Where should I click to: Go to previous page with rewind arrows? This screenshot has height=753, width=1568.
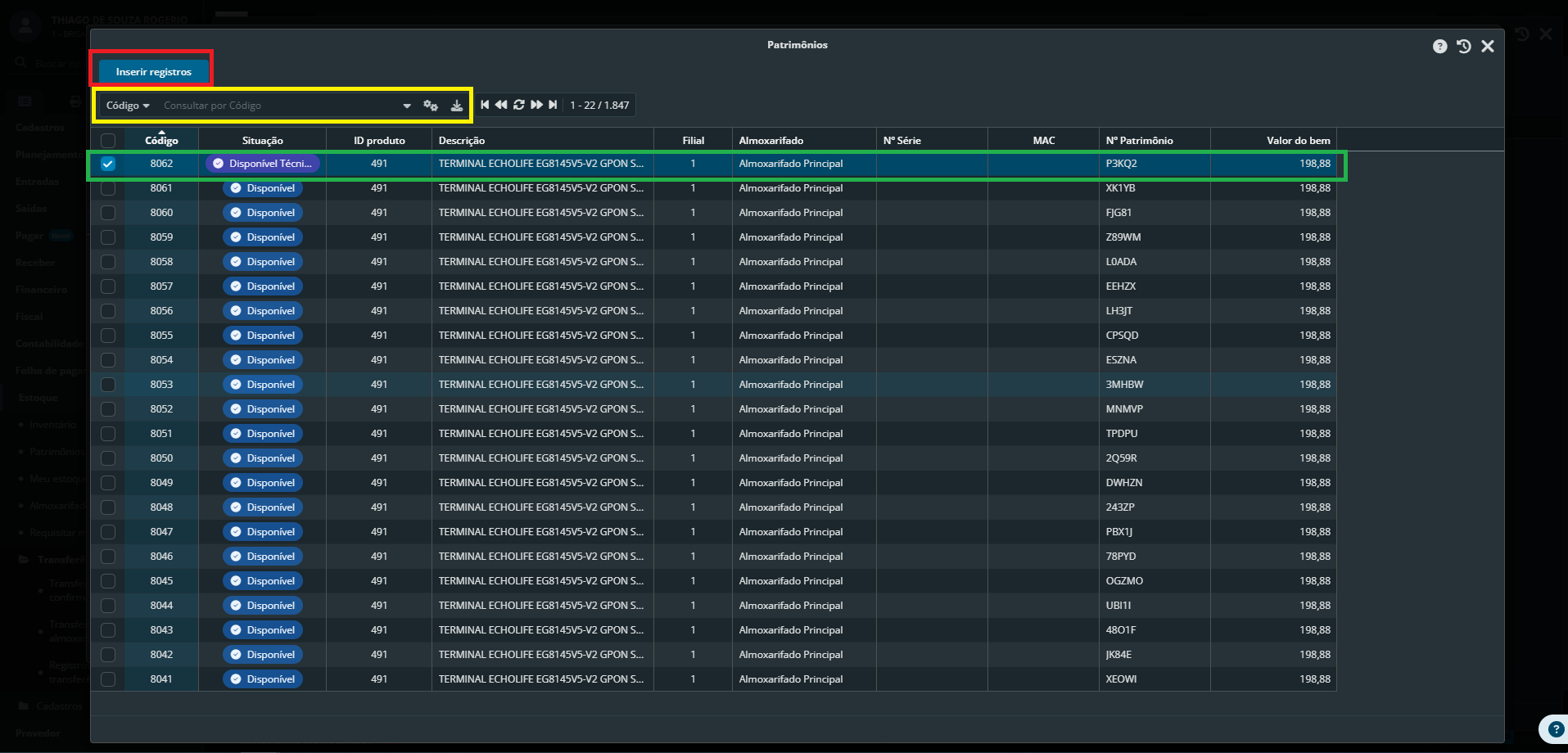click(501, 105)
